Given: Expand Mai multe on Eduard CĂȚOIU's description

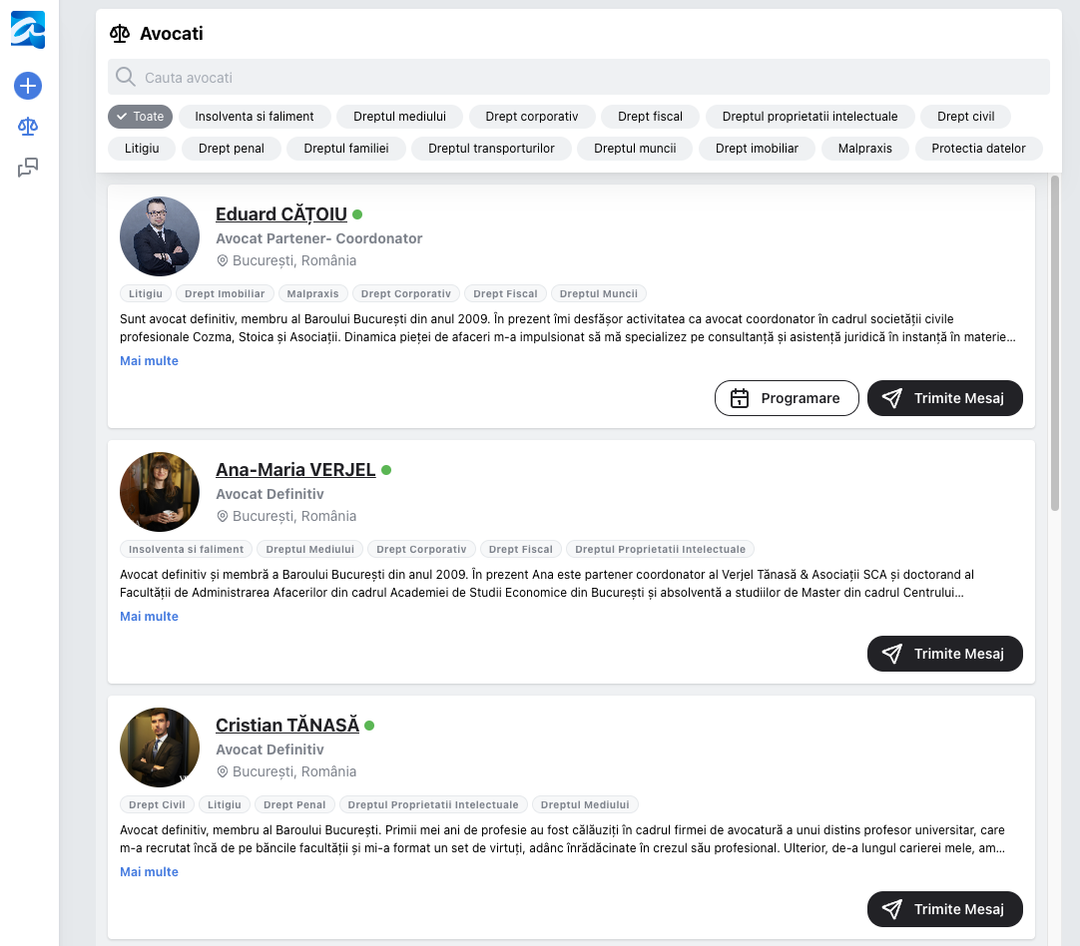Looking at the screenshot, I should coord(149,361).
